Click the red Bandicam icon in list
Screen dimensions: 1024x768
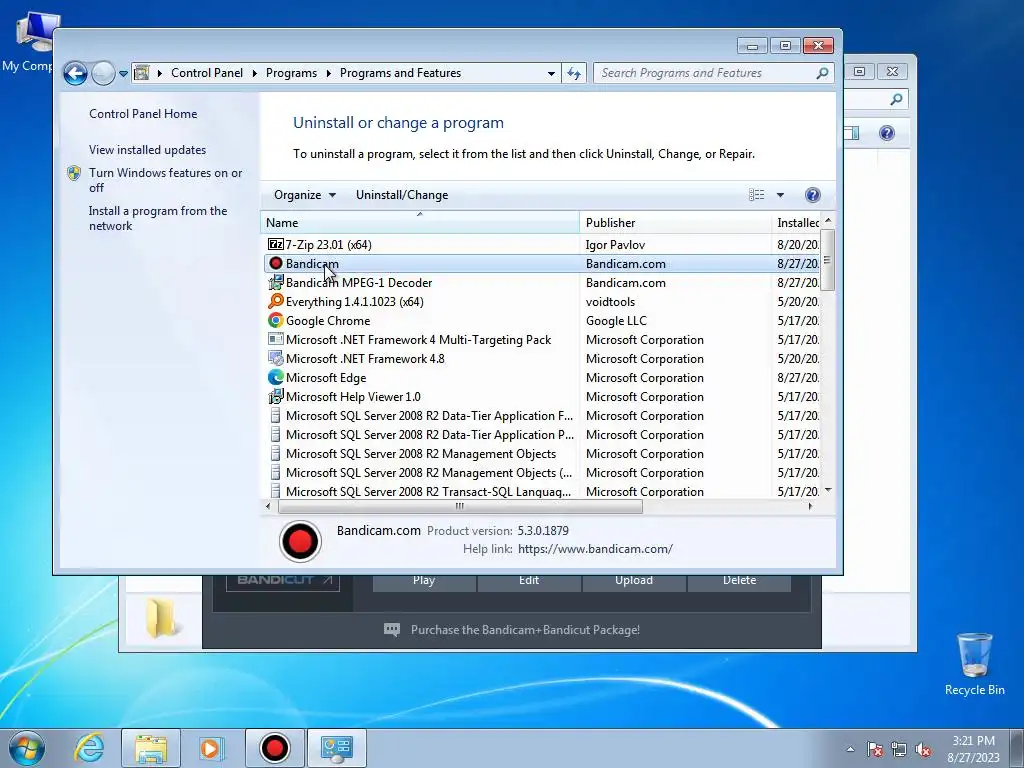pos(276,263)
